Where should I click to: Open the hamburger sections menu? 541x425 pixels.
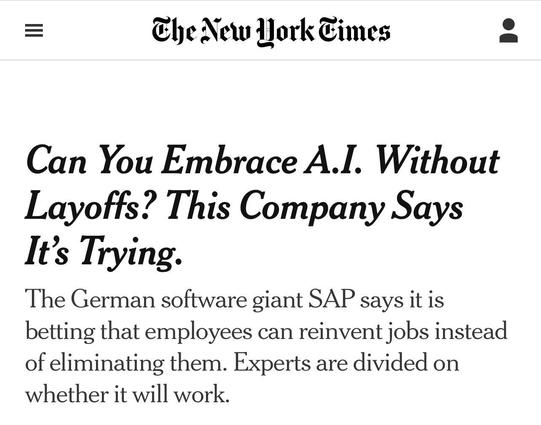click(x=34, y=31)
